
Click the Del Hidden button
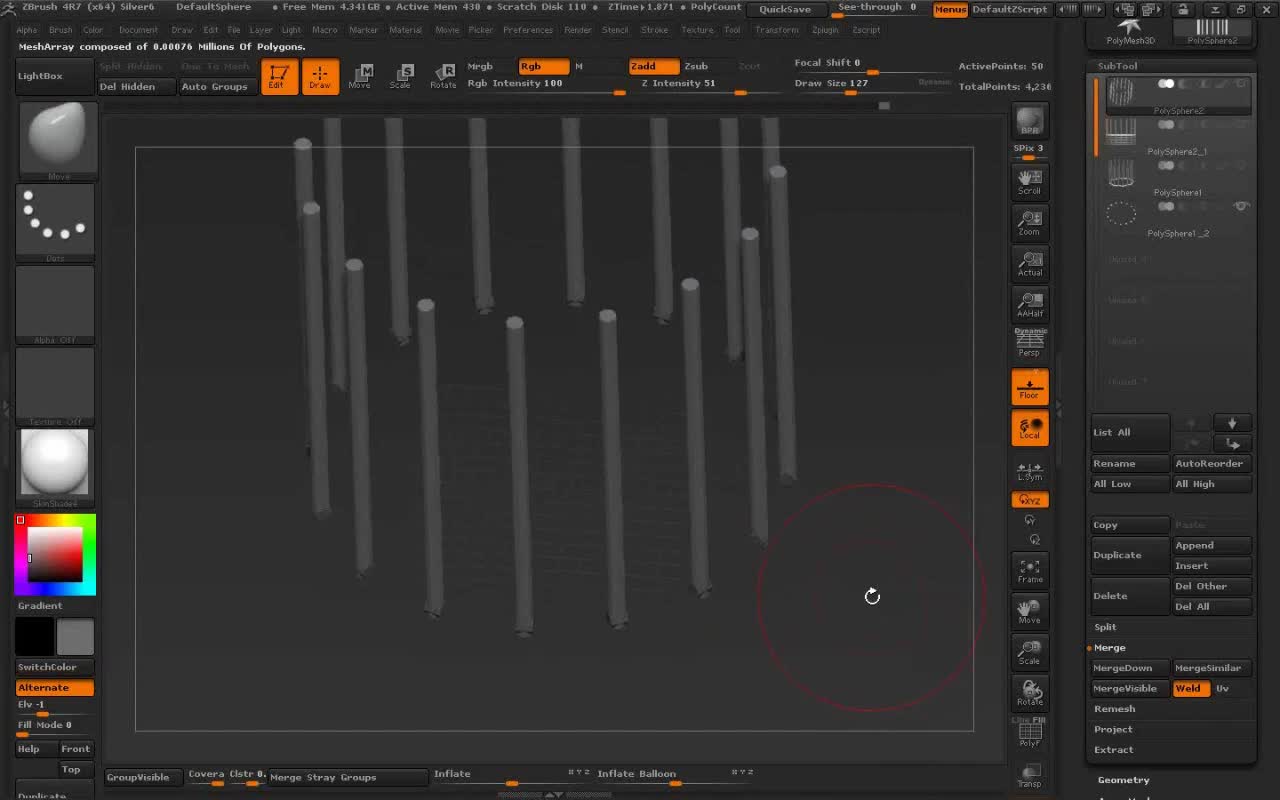(136, 87)
